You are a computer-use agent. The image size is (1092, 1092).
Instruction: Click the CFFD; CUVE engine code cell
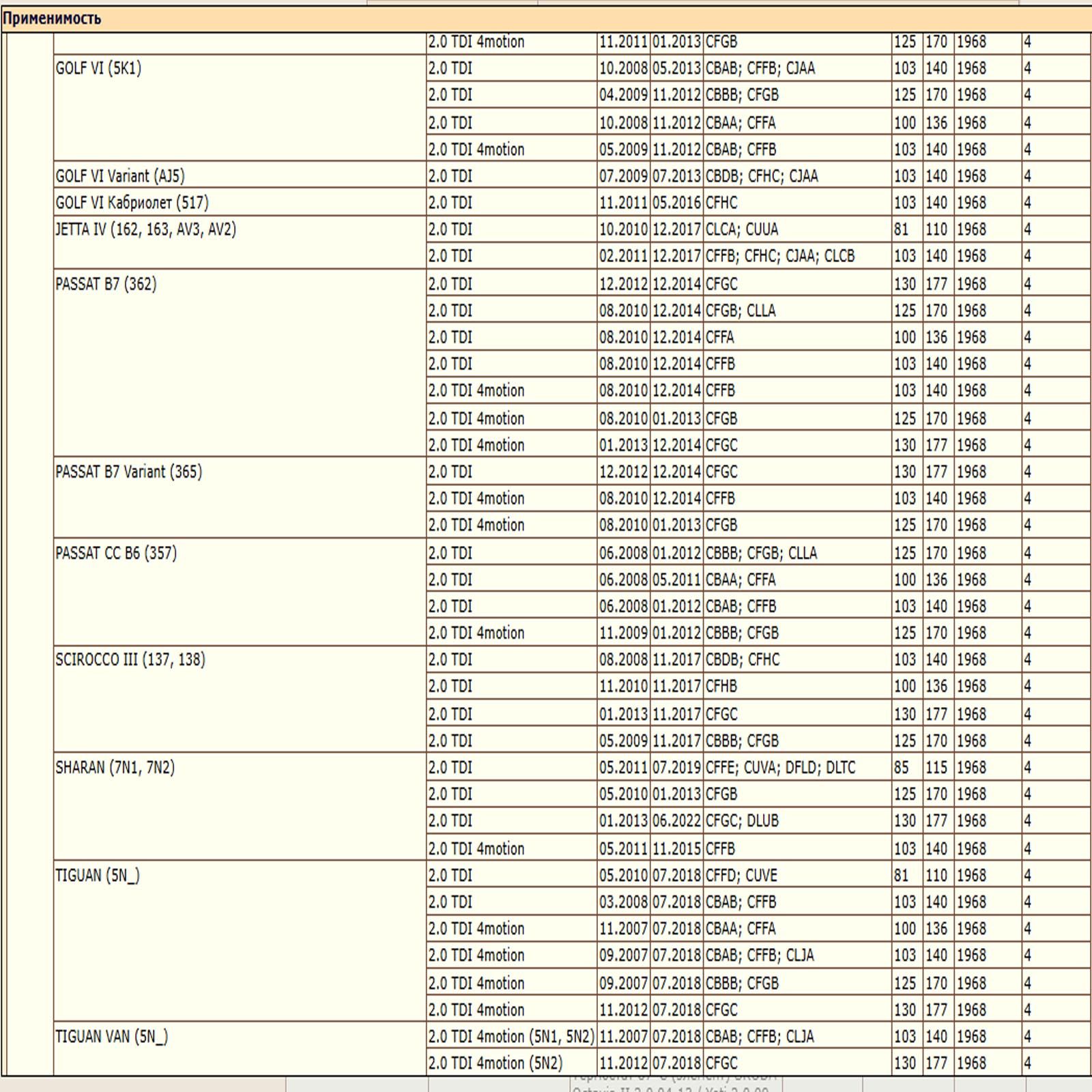(741, 876)
